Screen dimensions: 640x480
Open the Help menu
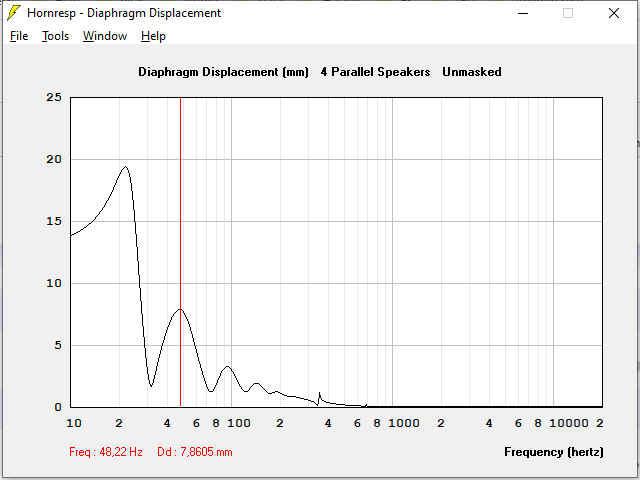pyautogui.click(x=153, y=36)
